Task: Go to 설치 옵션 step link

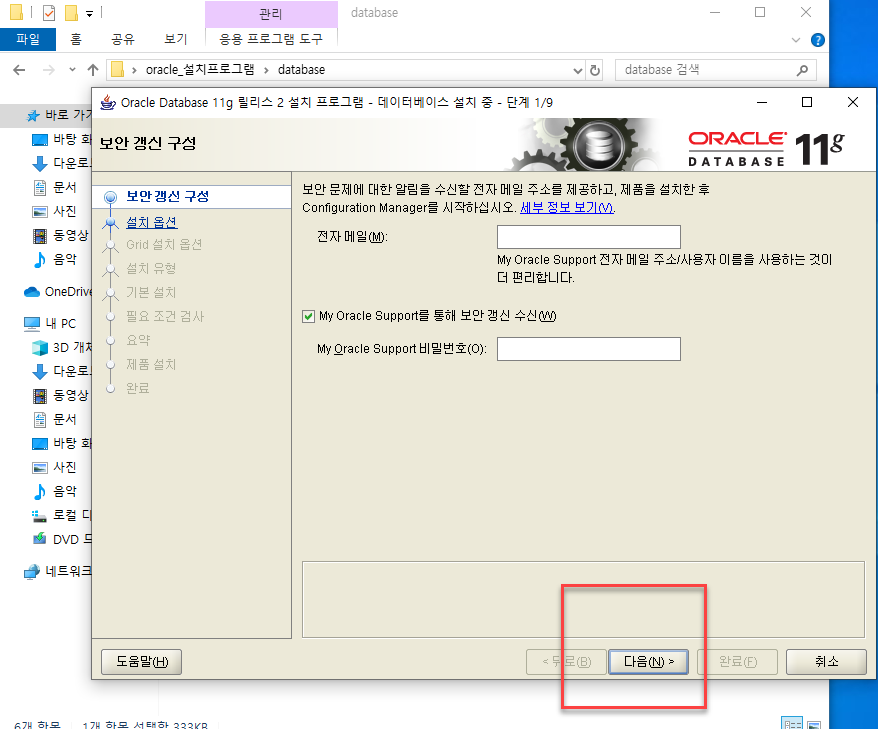Action: 151,222
